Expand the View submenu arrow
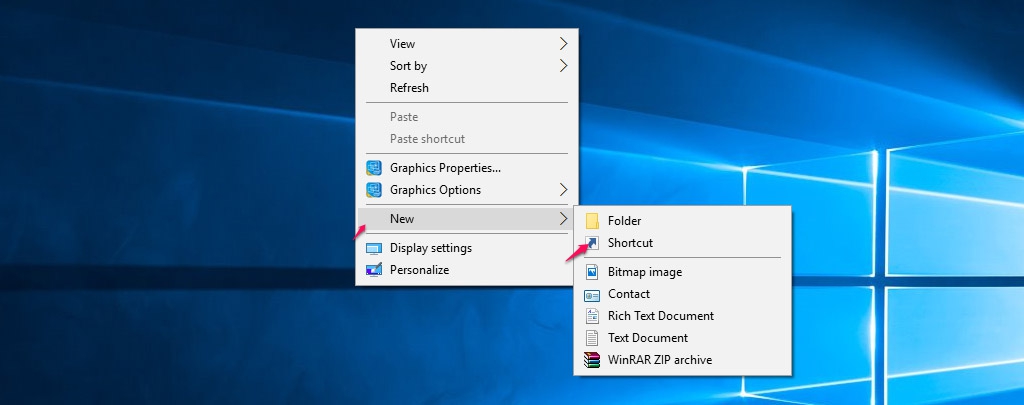 pyautogui.click(x=563, y=44)
